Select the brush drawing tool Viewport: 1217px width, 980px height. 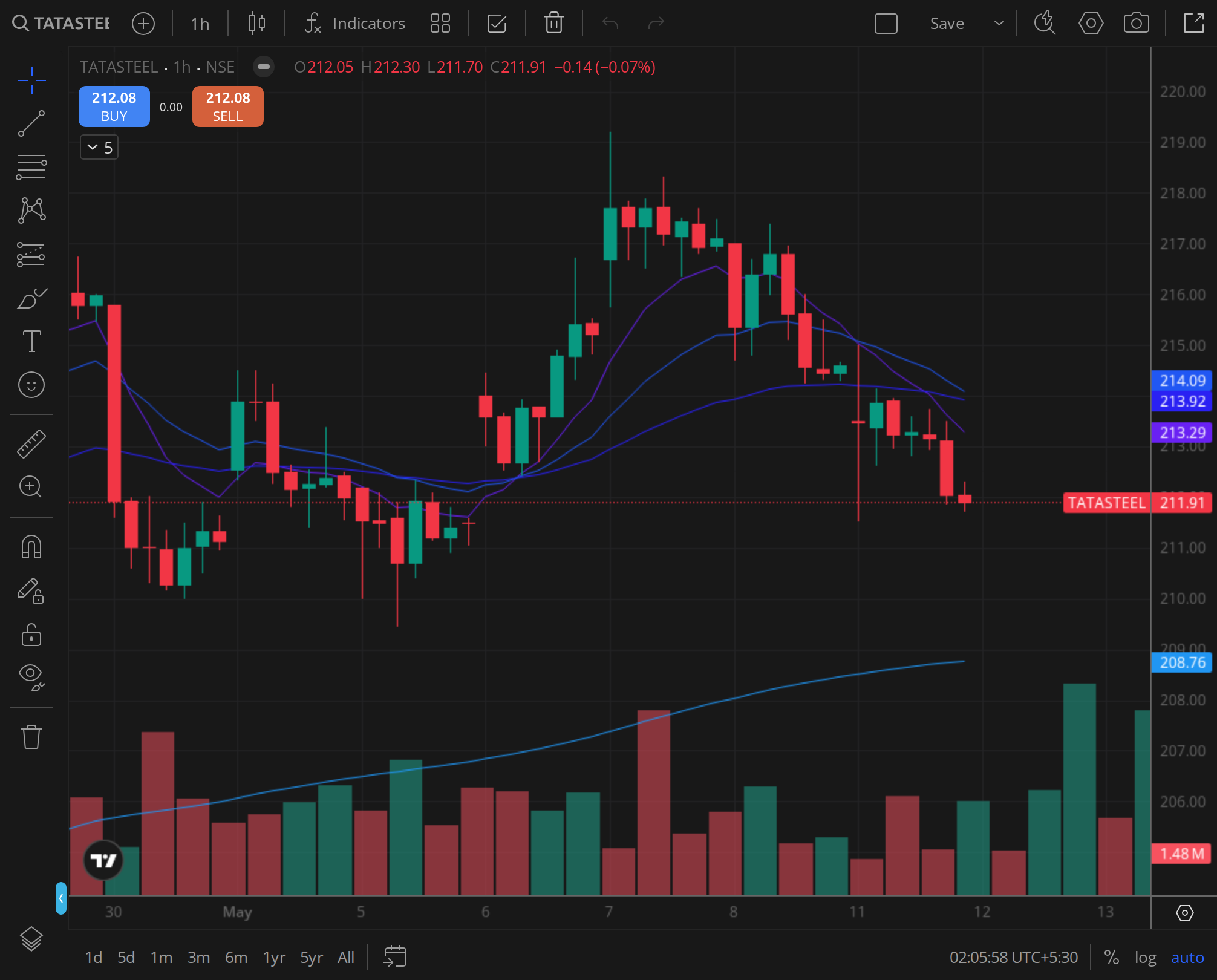[x=31, y=298]
